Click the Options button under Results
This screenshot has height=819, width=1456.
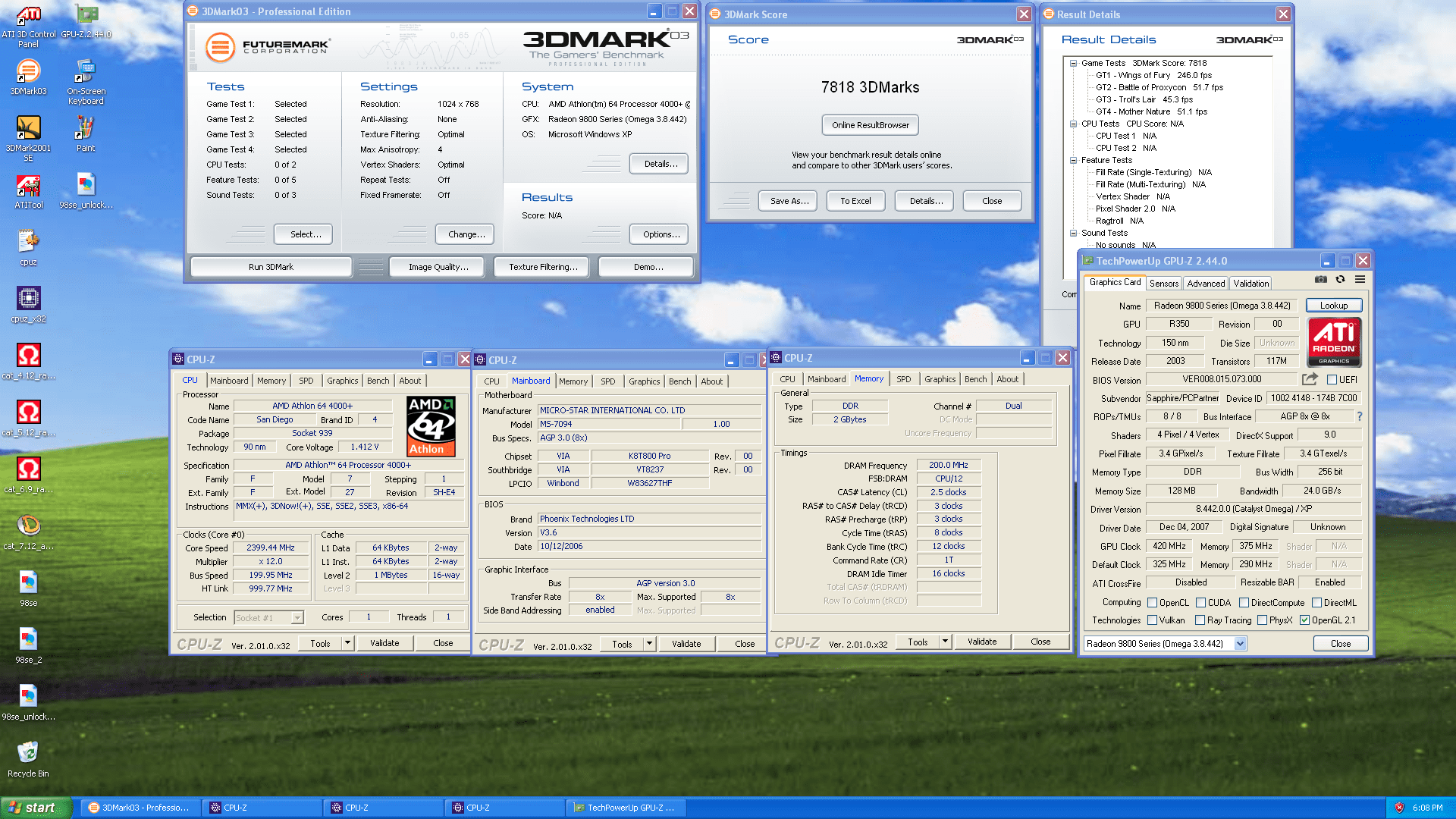point(660,234)
